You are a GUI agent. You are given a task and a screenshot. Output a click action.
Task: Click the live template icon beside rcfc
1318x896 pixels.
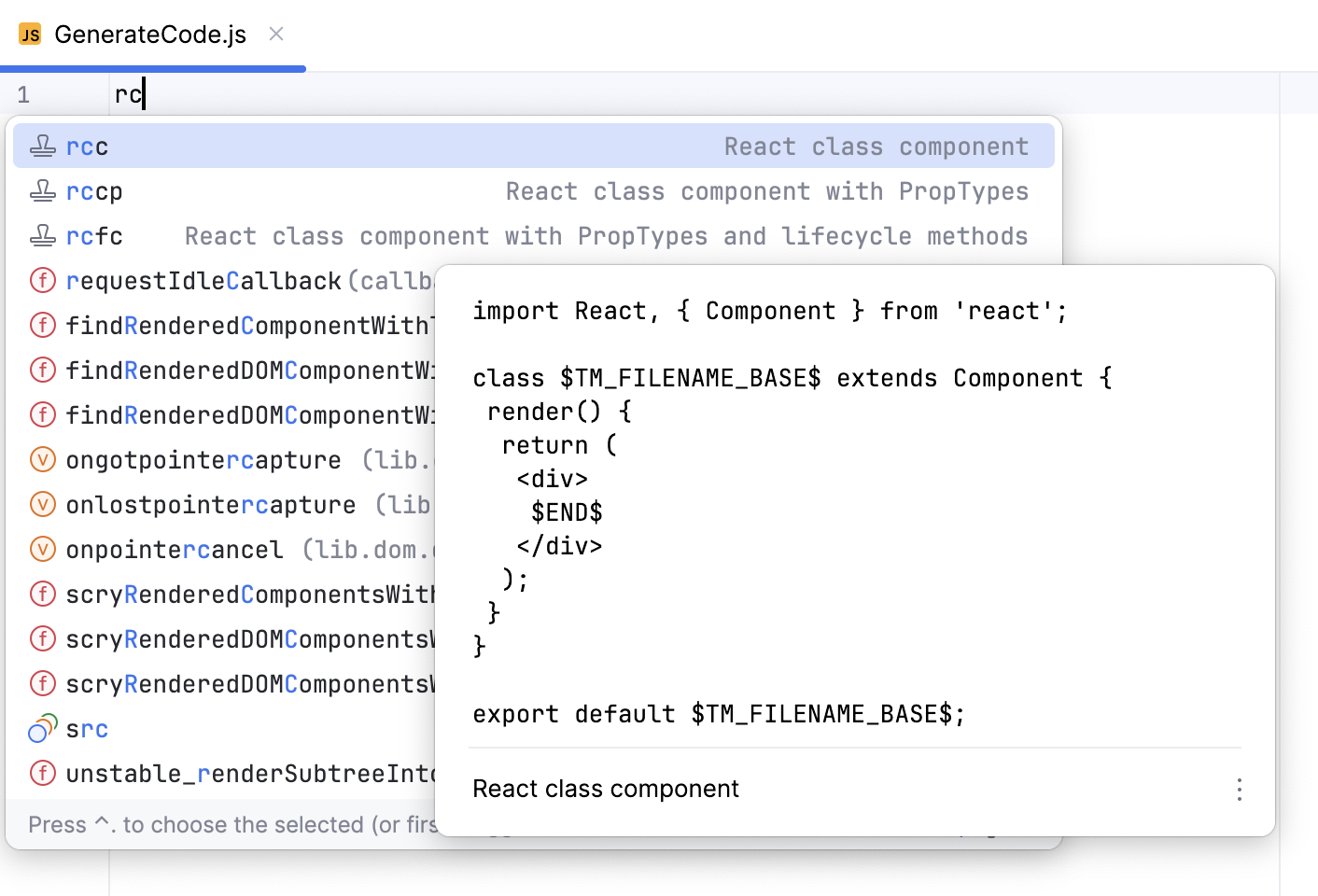click(43, 235)
